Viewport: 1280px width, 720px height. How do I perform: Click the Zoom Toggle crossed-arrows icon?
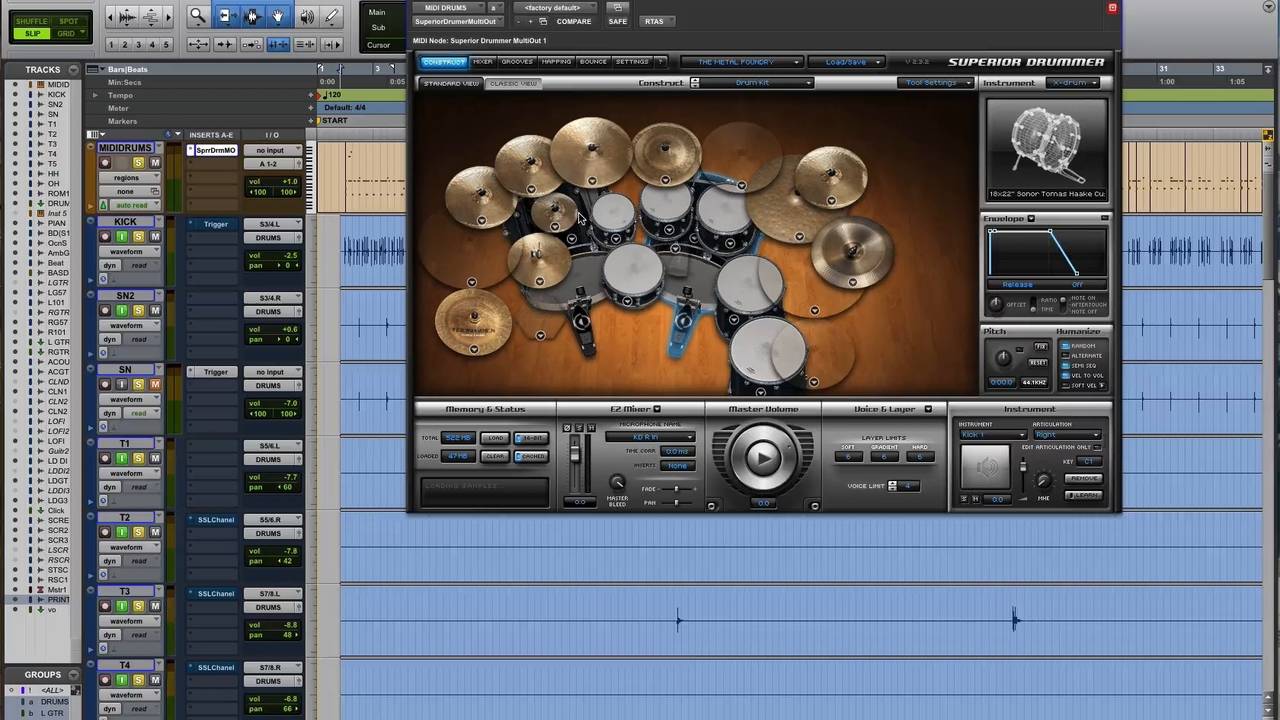pos(198,45)
